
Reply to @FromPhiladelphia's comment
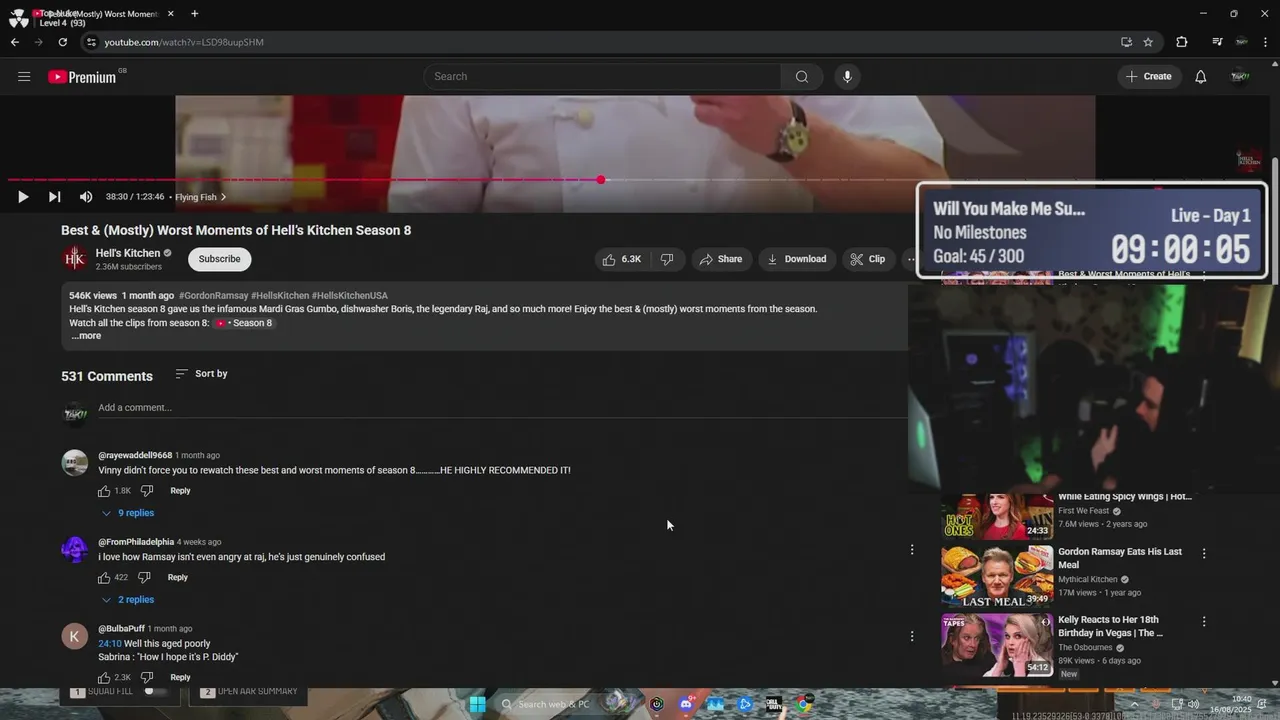pos(177,578)
